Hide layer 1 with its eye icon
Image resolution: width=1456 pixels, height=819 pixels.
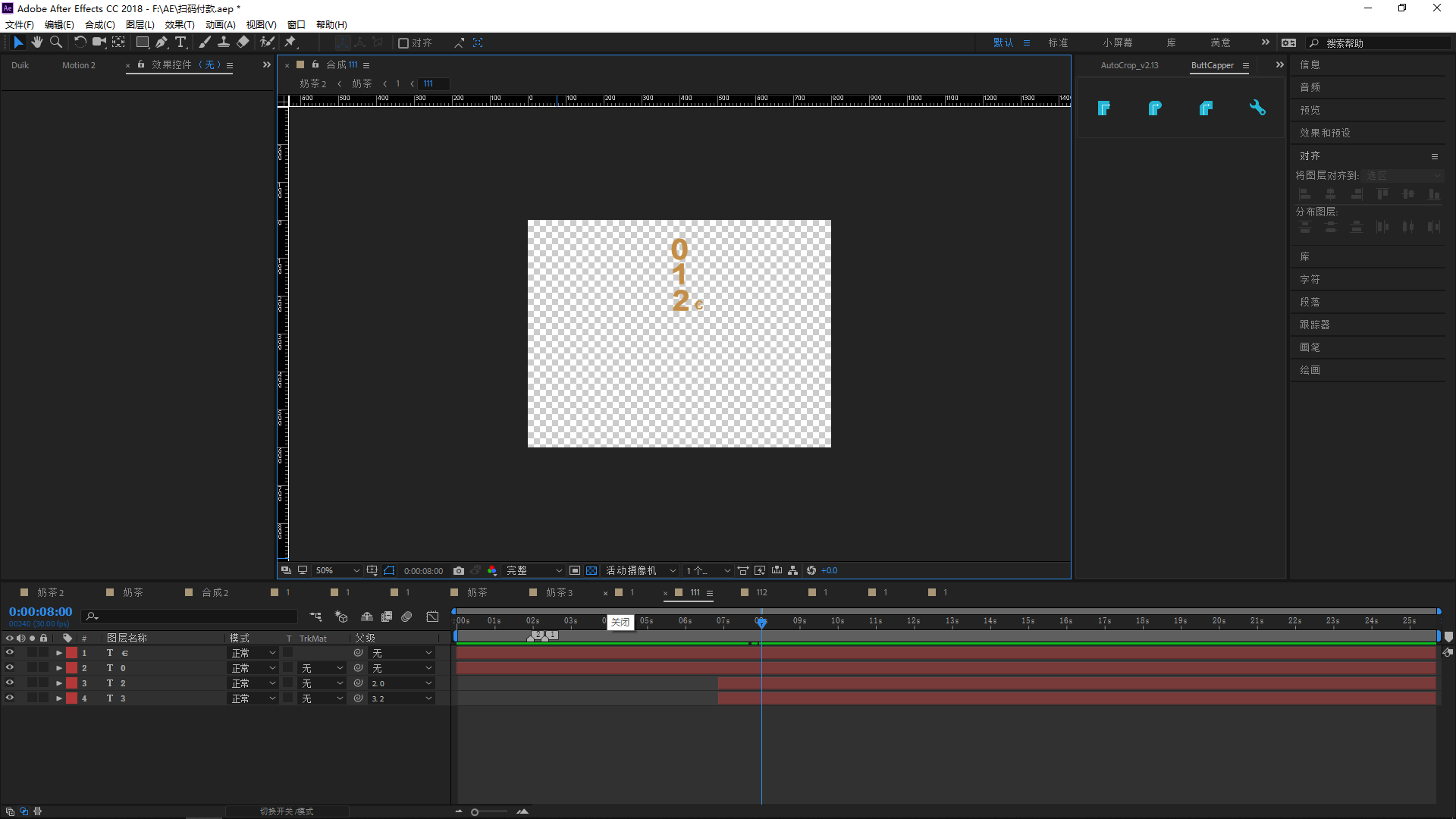[x=10, y=652]
